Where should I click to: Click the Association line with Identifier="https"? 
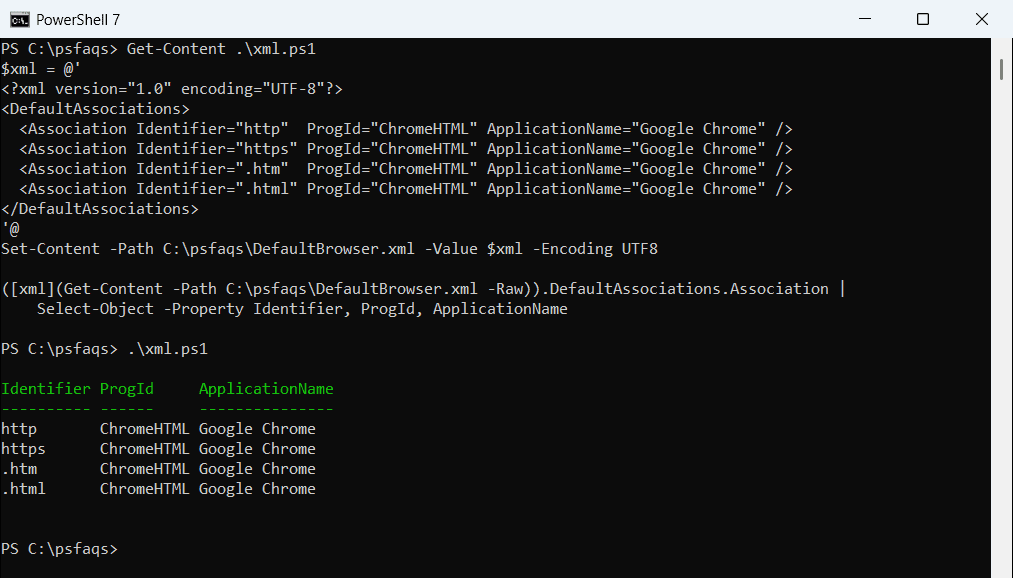point(406,149)
